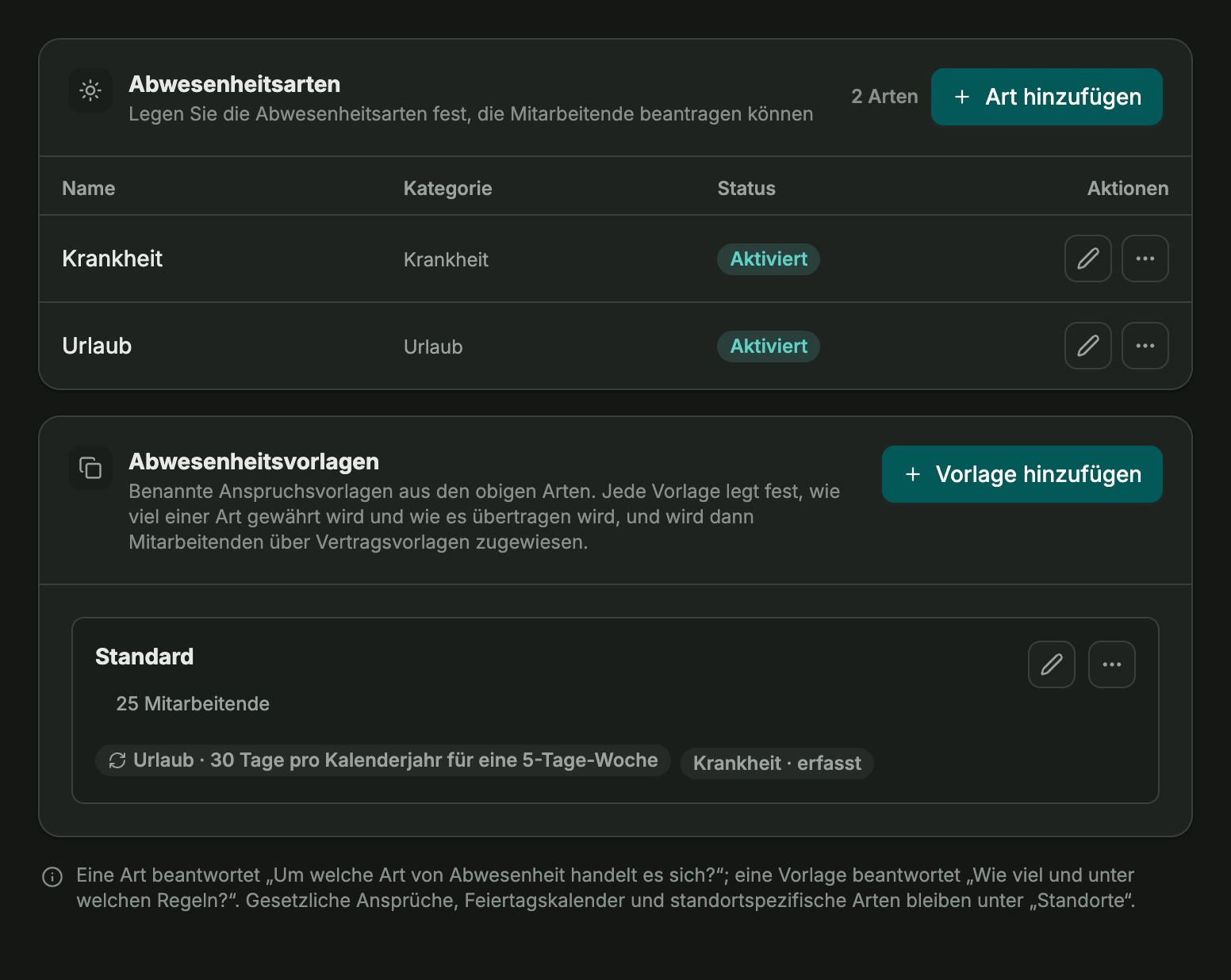Click the Vorlage hinzufügen button

[1022, 474]
